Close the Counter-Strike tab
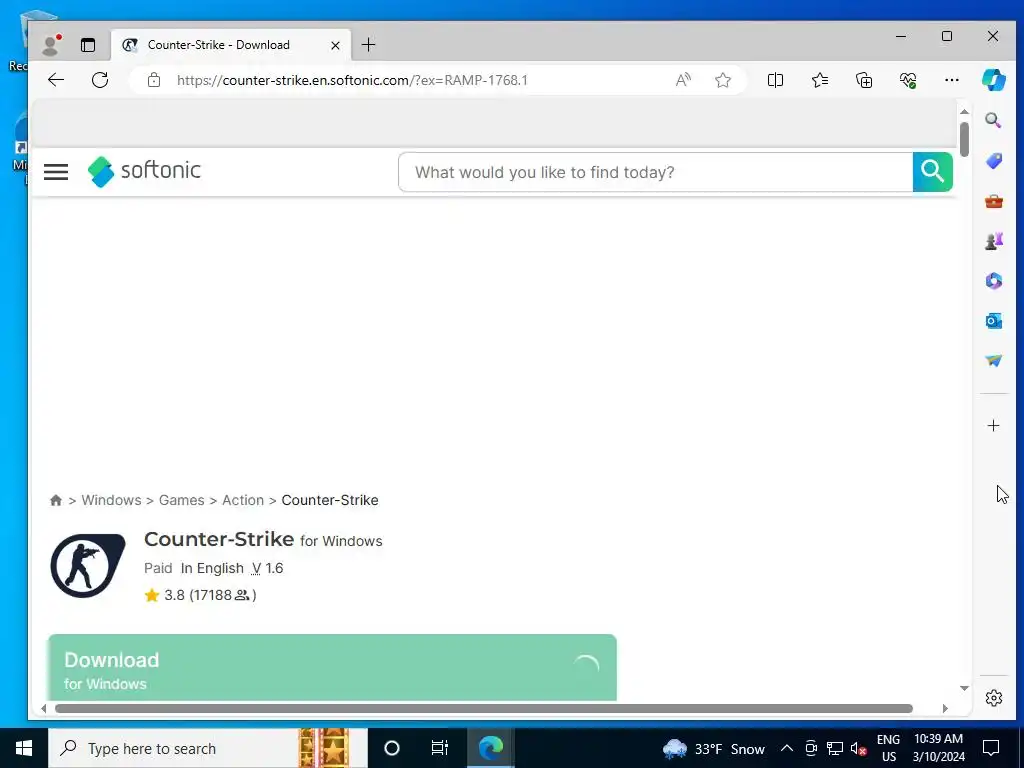1024x768 pixels. 335,45
